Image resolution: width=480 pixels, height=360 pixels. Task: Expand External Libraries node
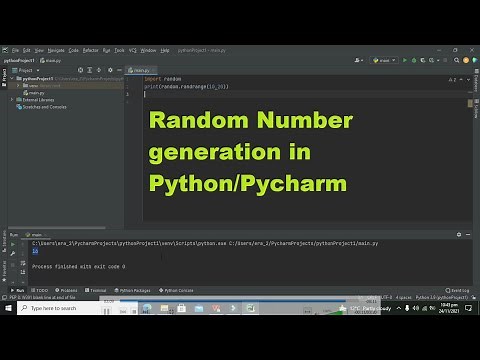[x=12, y=100]
